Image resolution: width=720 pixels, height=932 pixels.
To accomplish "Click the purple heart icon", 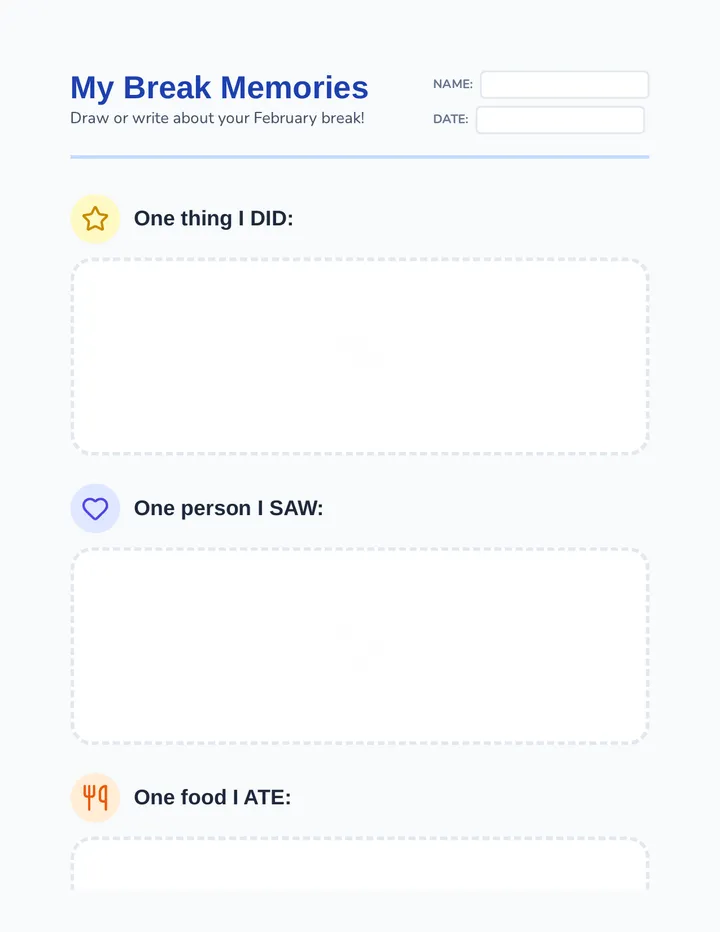I will 95,508.
